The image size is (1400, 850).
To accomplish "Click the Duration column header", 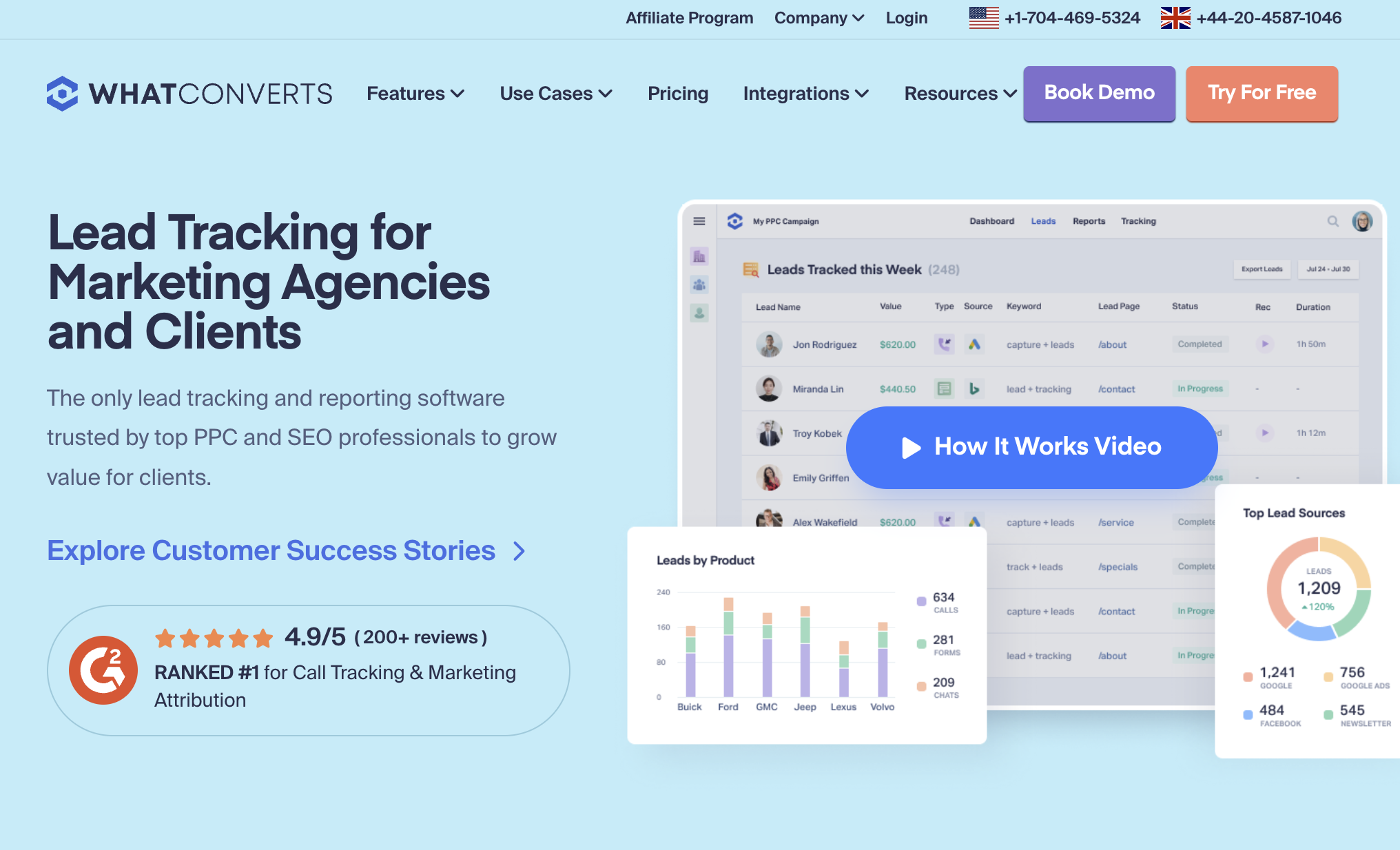I will tap(1312, 307).
